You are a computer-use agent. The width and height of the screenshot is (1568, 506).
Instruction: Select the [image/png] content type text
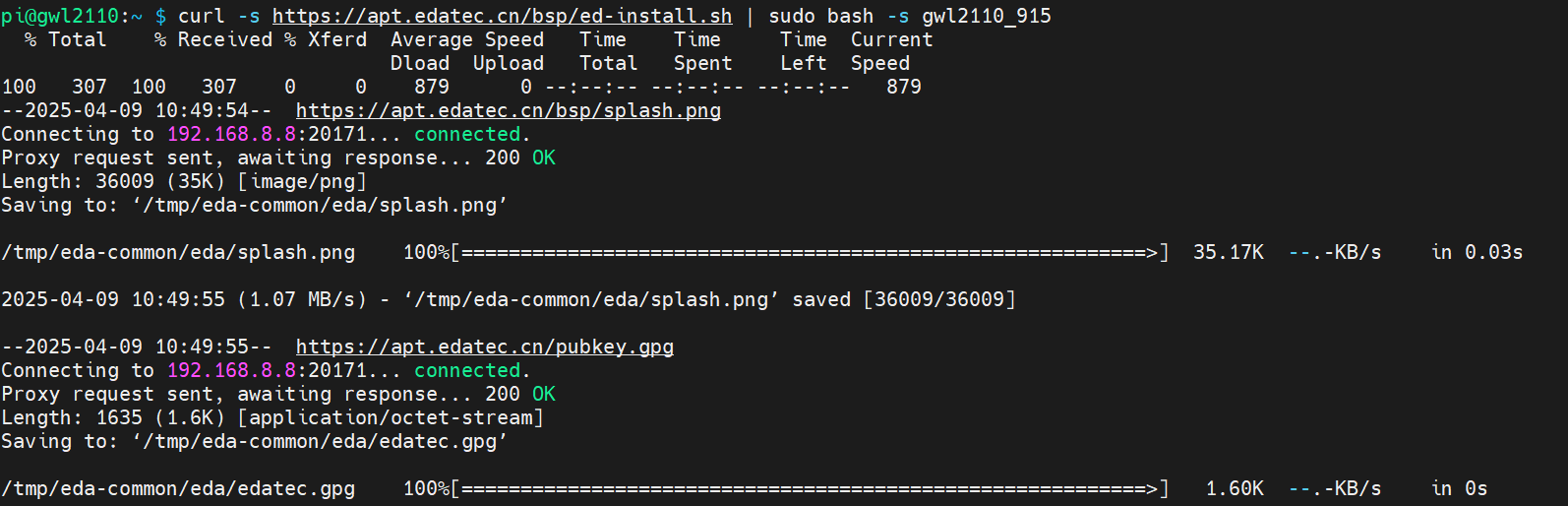click(302, 181)
